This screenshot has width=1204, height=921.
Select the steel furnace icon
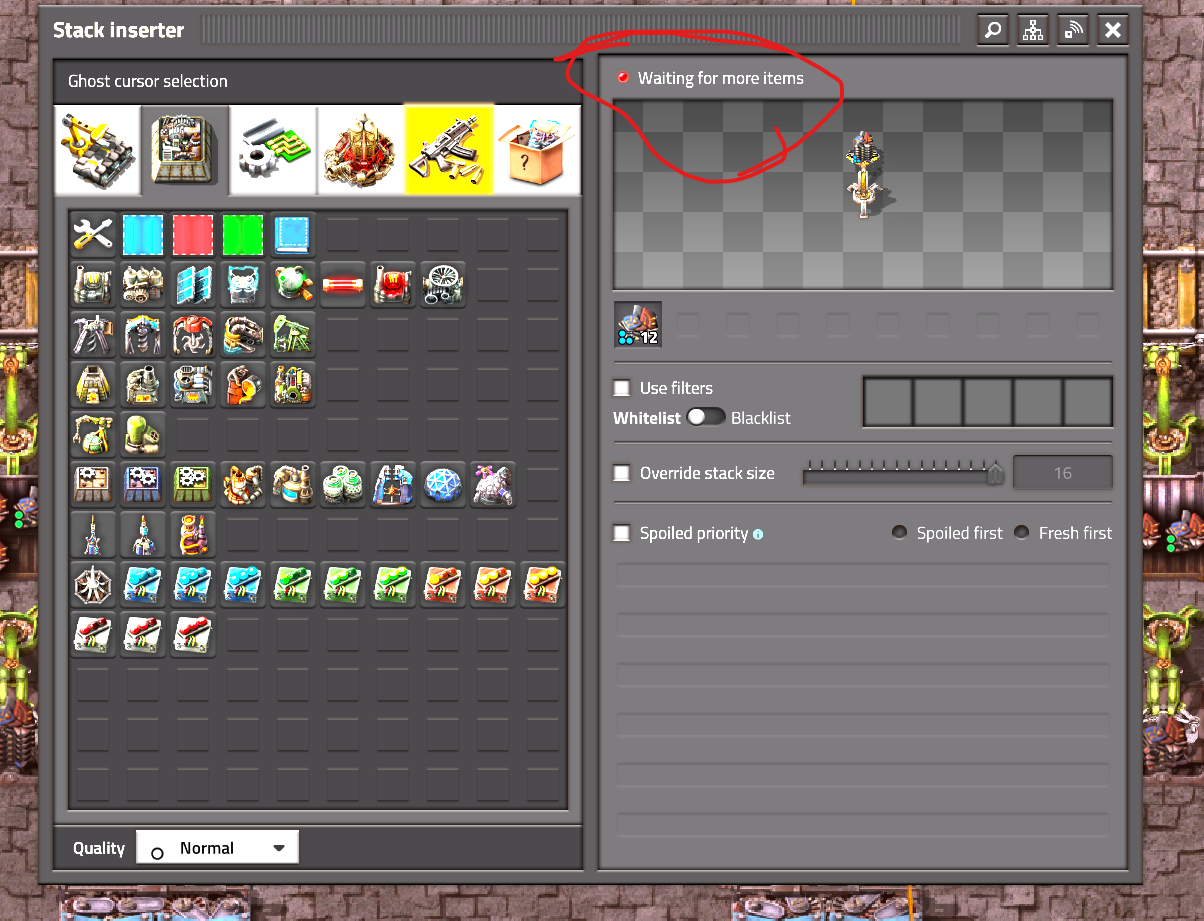click(x=145, y=385)
